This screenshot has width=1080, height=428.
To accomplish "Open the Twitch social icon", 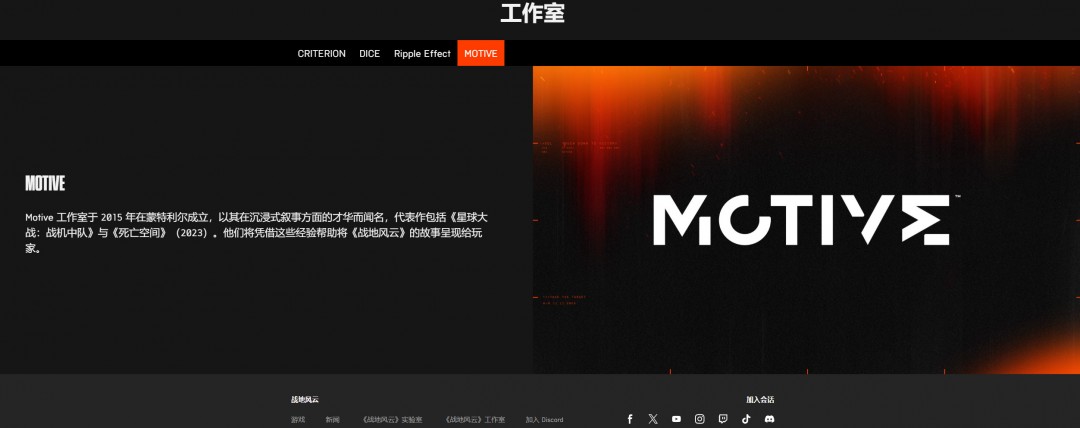I will [723, 419].
